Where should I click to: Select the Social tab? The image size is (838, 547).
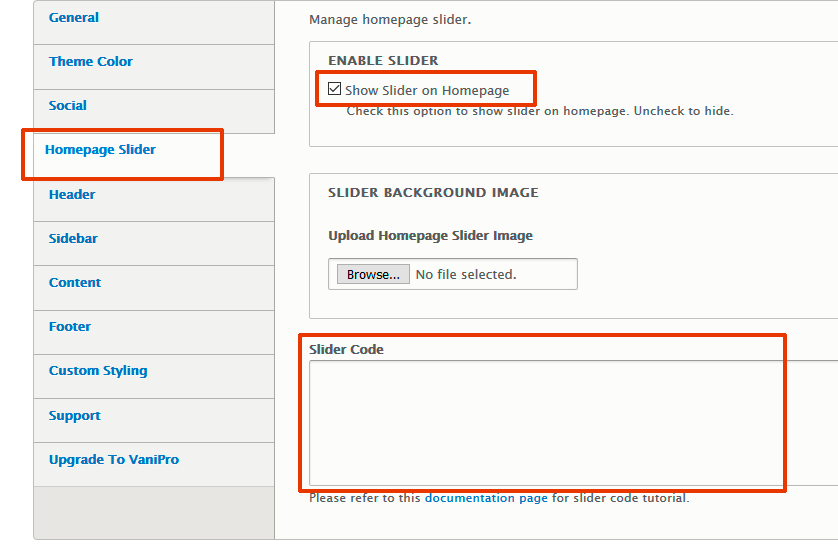point(68,106)
